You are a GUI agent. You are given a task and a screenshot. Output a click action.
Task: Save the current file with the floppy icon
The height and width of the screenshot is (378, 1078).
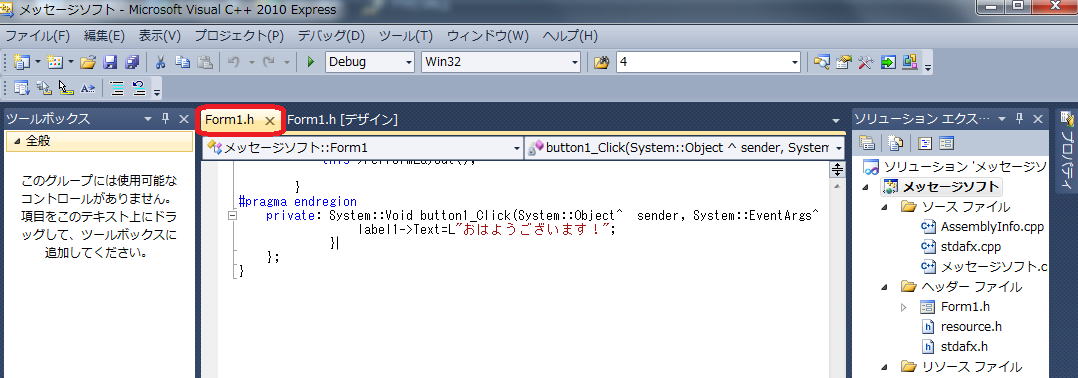pos(110,63)
